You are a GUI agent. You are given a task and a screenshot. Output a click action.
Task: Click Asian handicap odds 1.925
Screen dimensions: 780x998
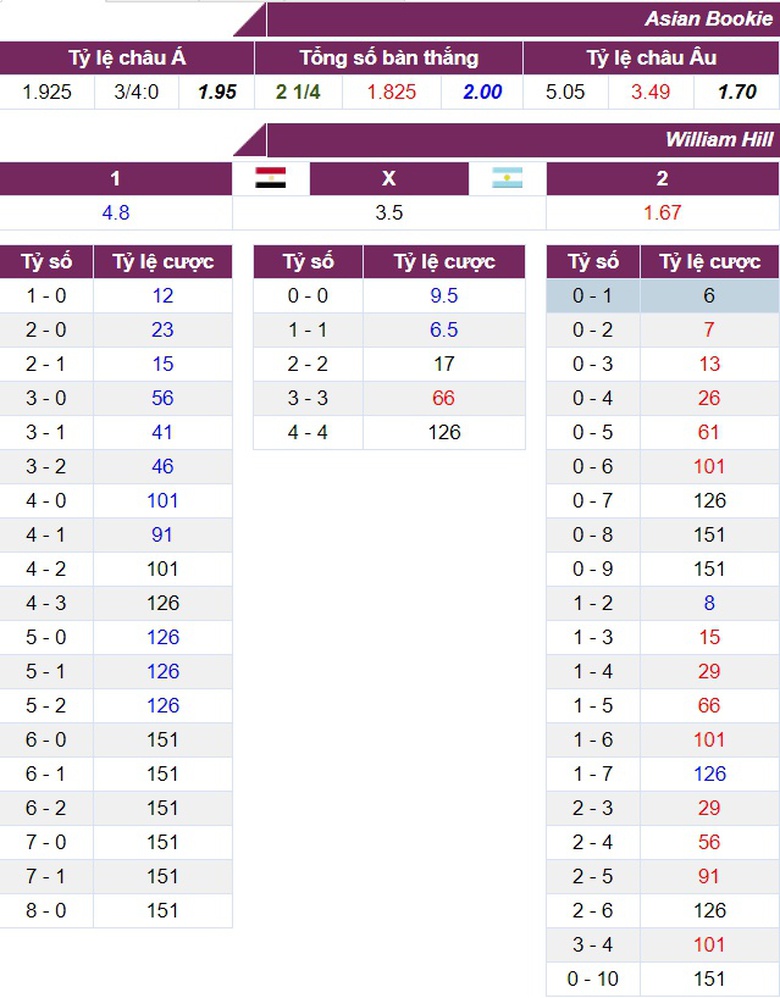[x=47, y=92]
